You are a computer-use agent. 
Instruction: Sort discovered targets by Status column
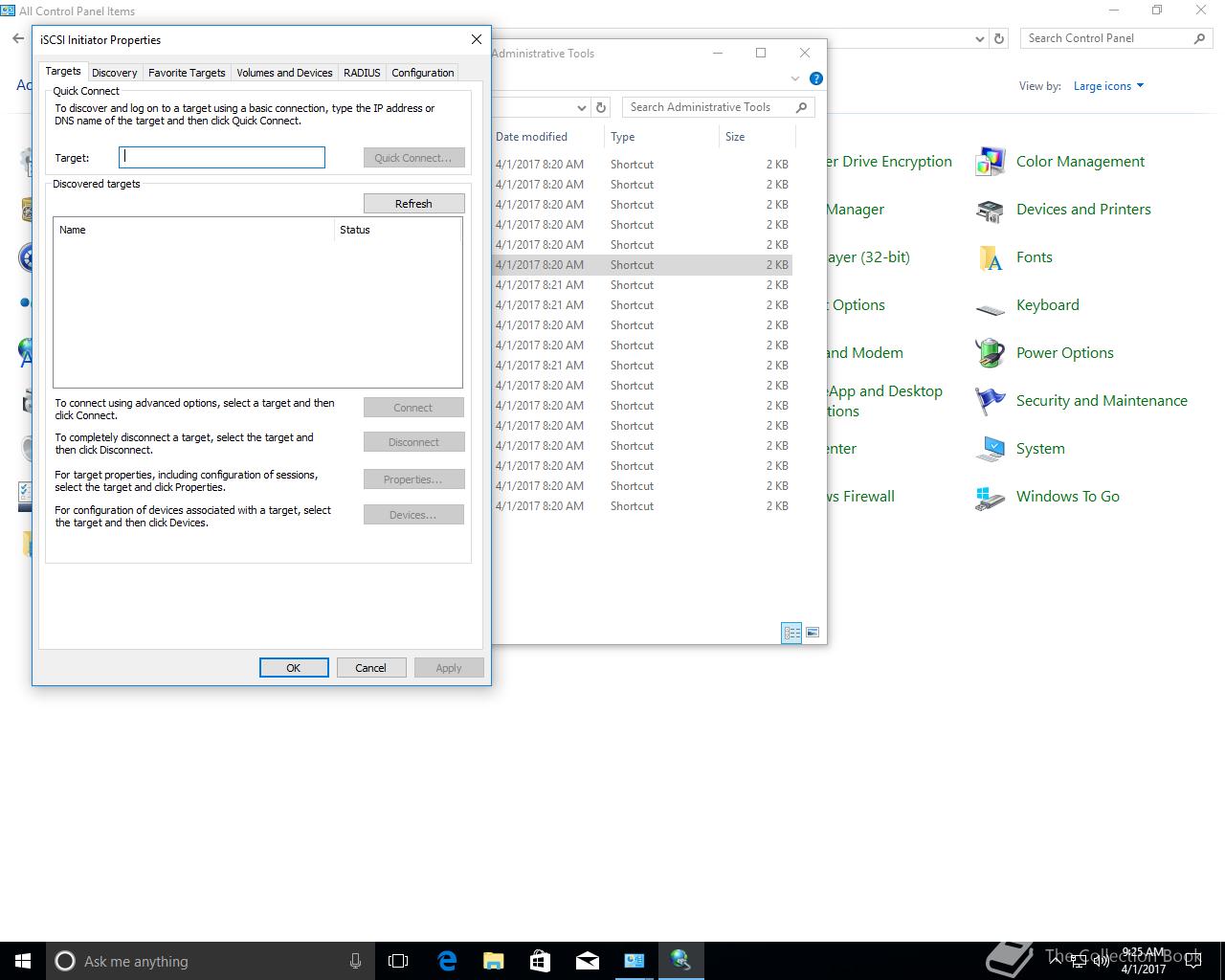pos(397,230)
